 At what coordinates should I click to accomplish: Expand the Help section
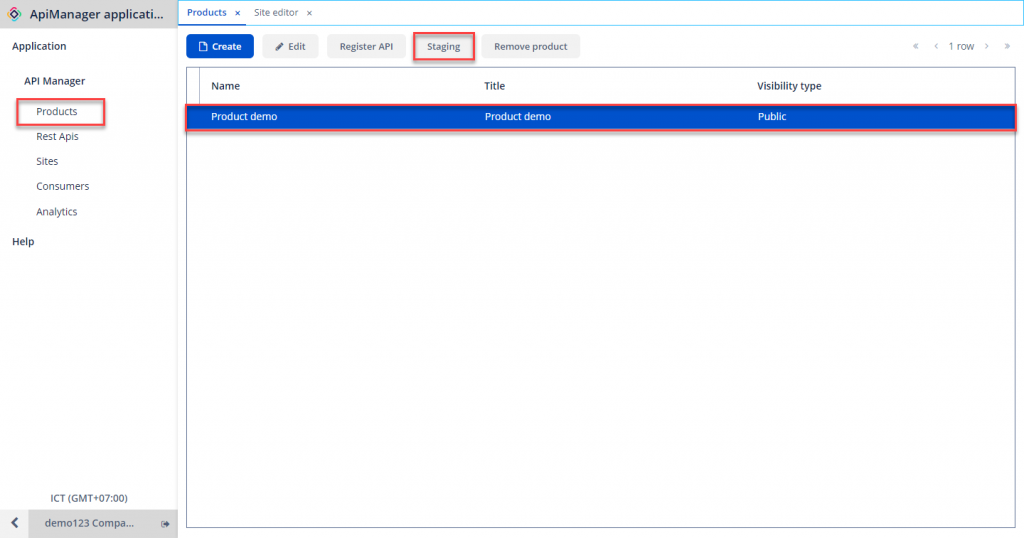pyautogui.click(x=23, y=242)
